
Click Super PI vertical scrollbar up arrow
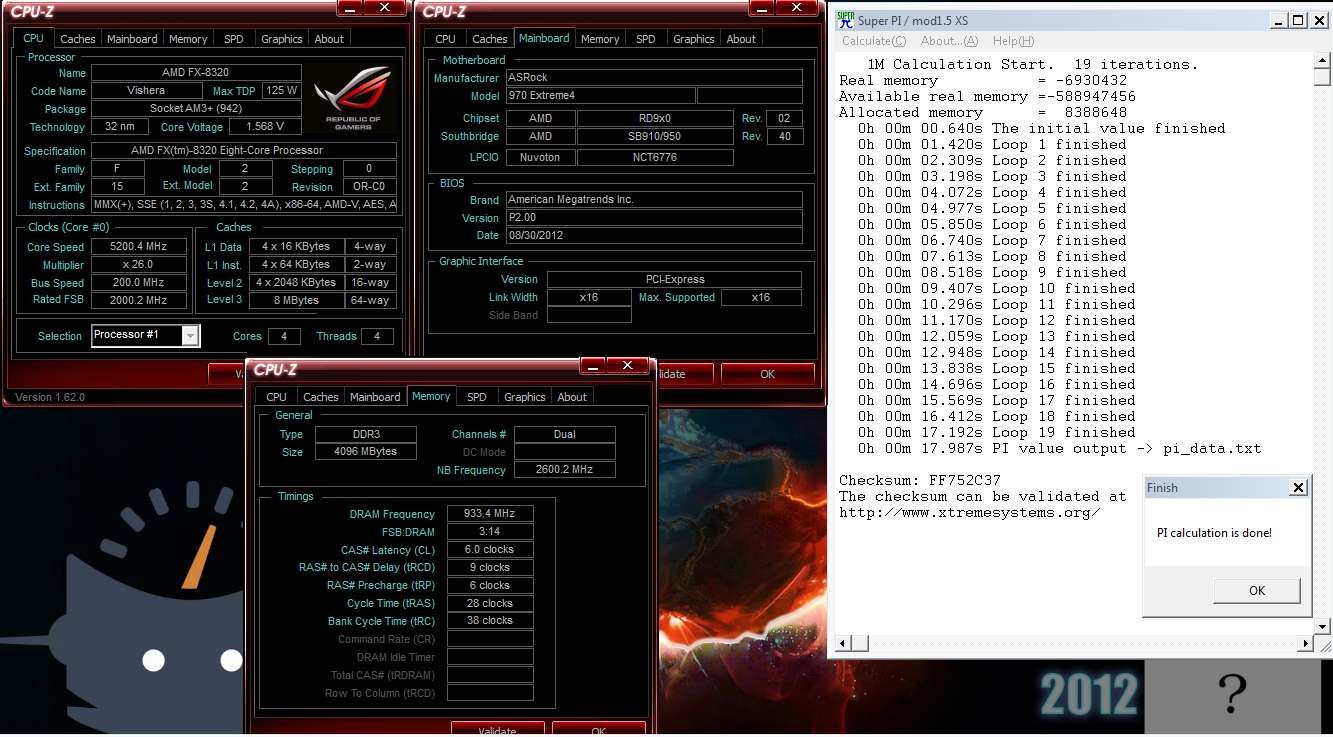tap(1323, 60)
